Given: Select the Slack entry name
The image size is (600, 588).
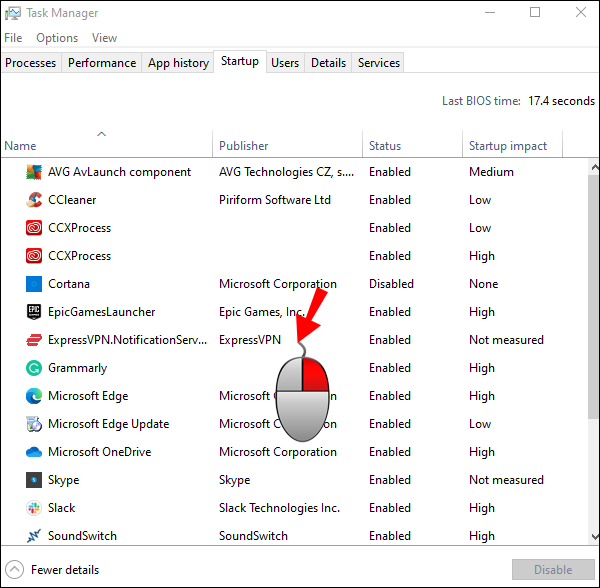Looking at the screenshot, I should click(62, 508).
